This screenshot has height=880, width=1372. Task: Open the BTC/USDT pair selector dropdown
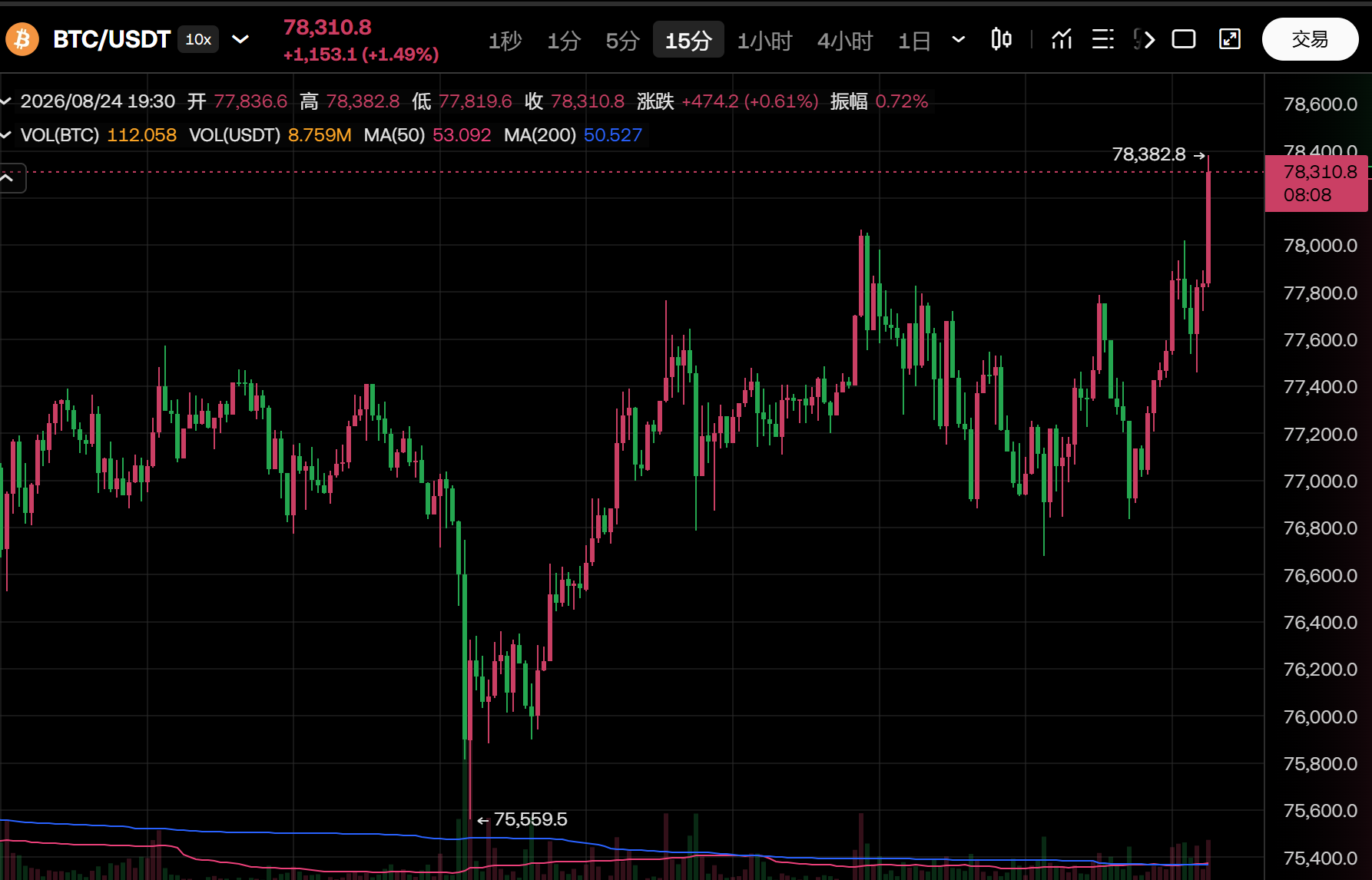pyautogui.click(x=240, y=39)
